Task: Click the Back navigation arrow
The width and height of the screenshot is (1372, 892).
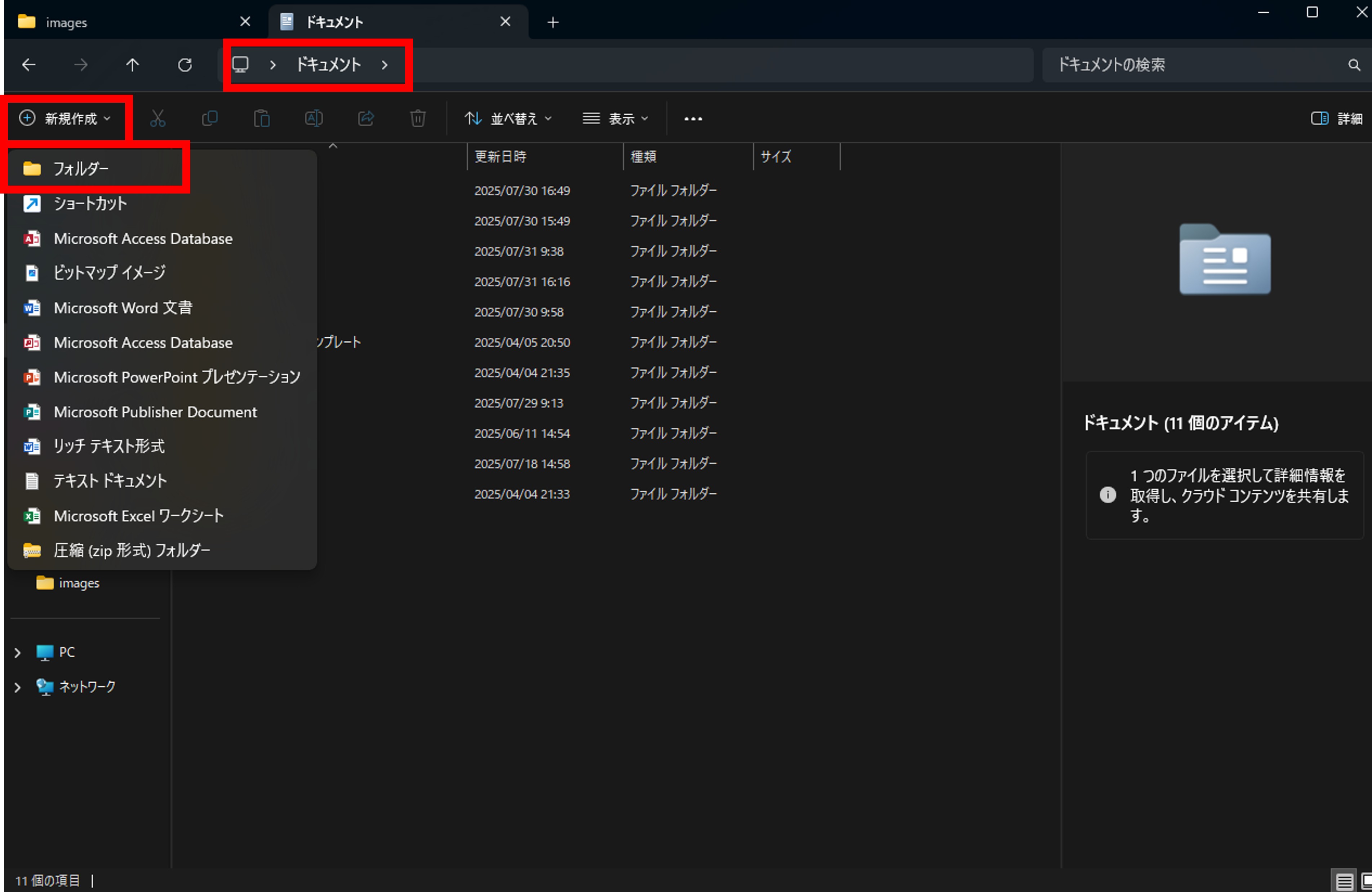Action: pyautogui.click(x=29, y=65)
